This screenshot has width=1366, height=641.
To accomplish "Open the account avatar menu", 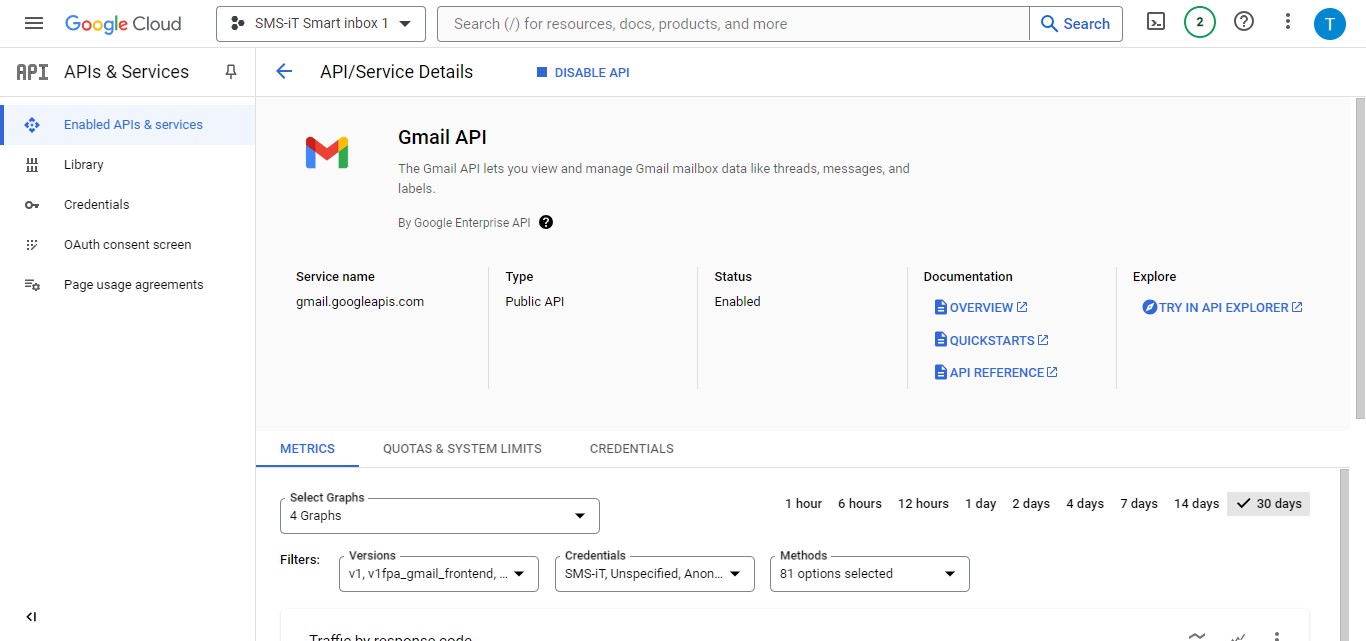I will pyautogui.click(x=1329, y=23).
